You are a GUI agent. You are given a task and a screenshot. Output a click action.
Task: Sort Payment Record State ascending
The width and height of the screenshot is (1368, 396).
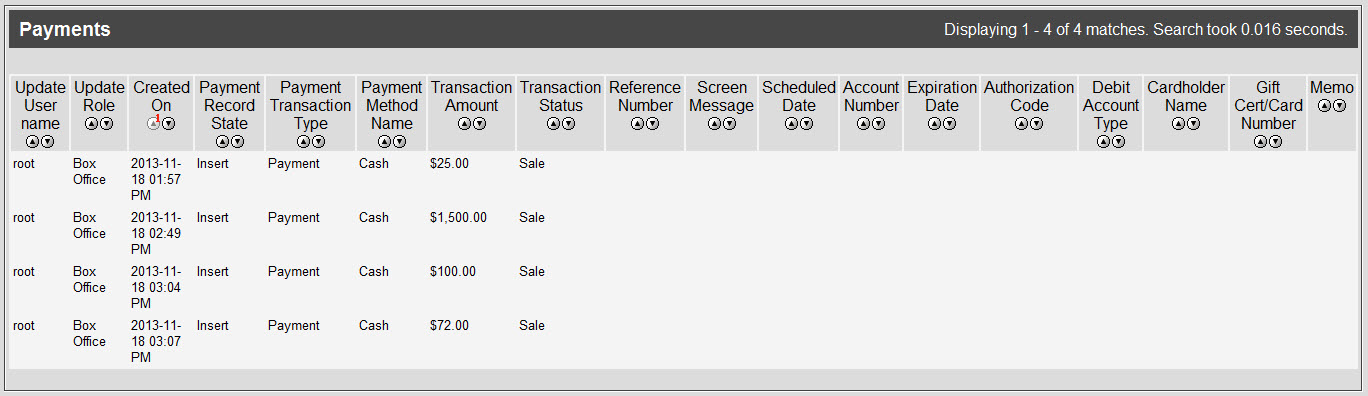tap(222, 142)
